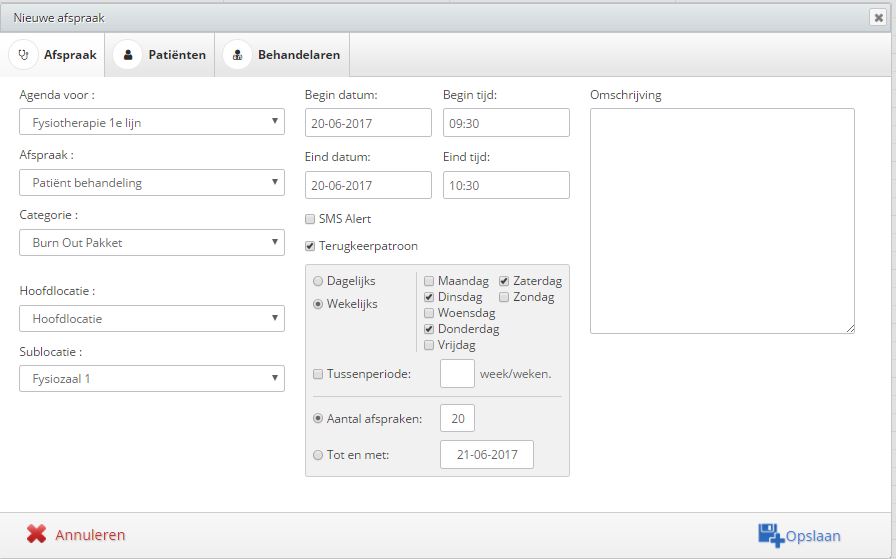This screenshot has height=559, width=896.
Task: Expand the Categorie dropdown showing Burn Out Pakket
Action: (x=151, y=242)
